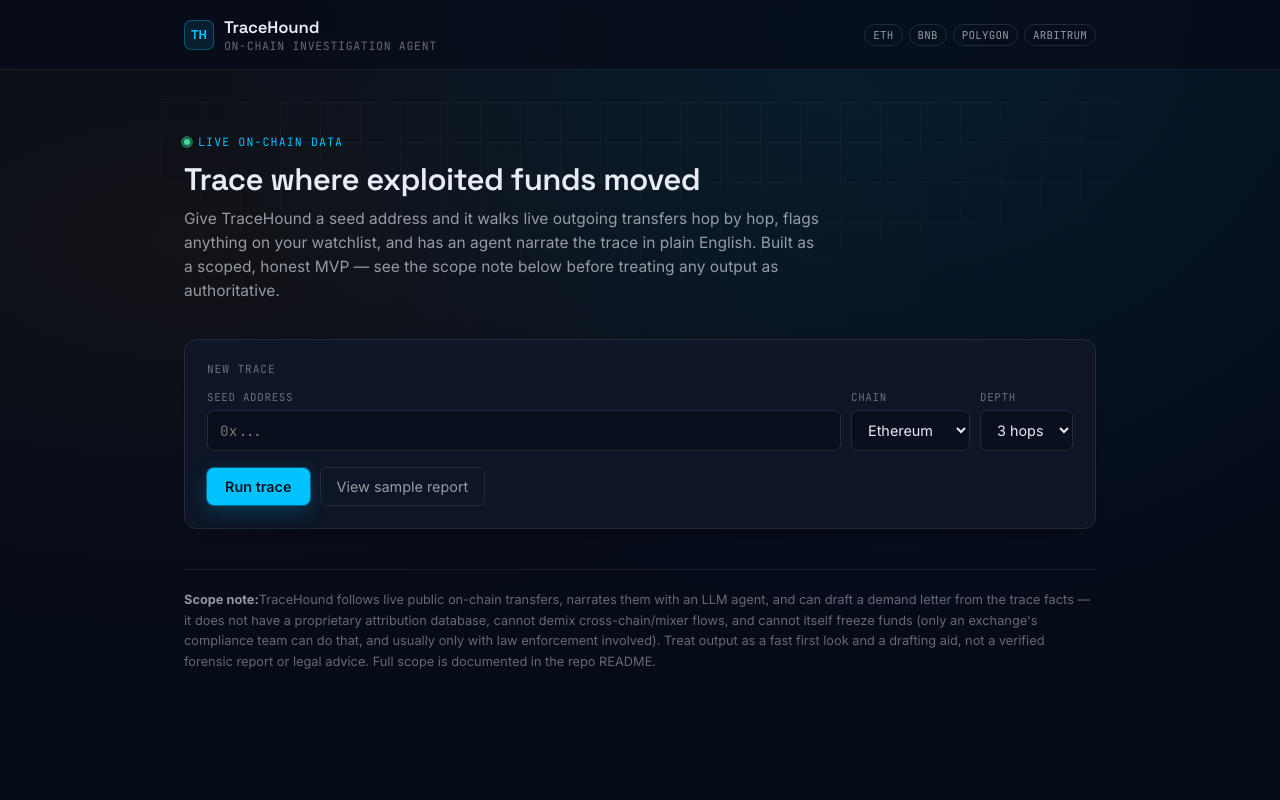
Task: Click the DEPTH field label
Action: (998, 397)
